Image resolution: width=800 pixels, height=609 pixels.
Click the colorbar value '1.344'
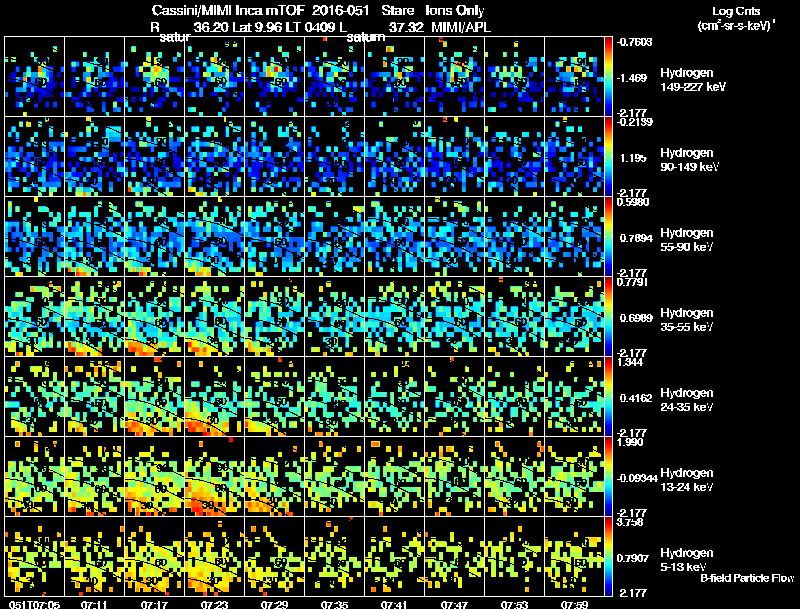click(x=631, y=362)
